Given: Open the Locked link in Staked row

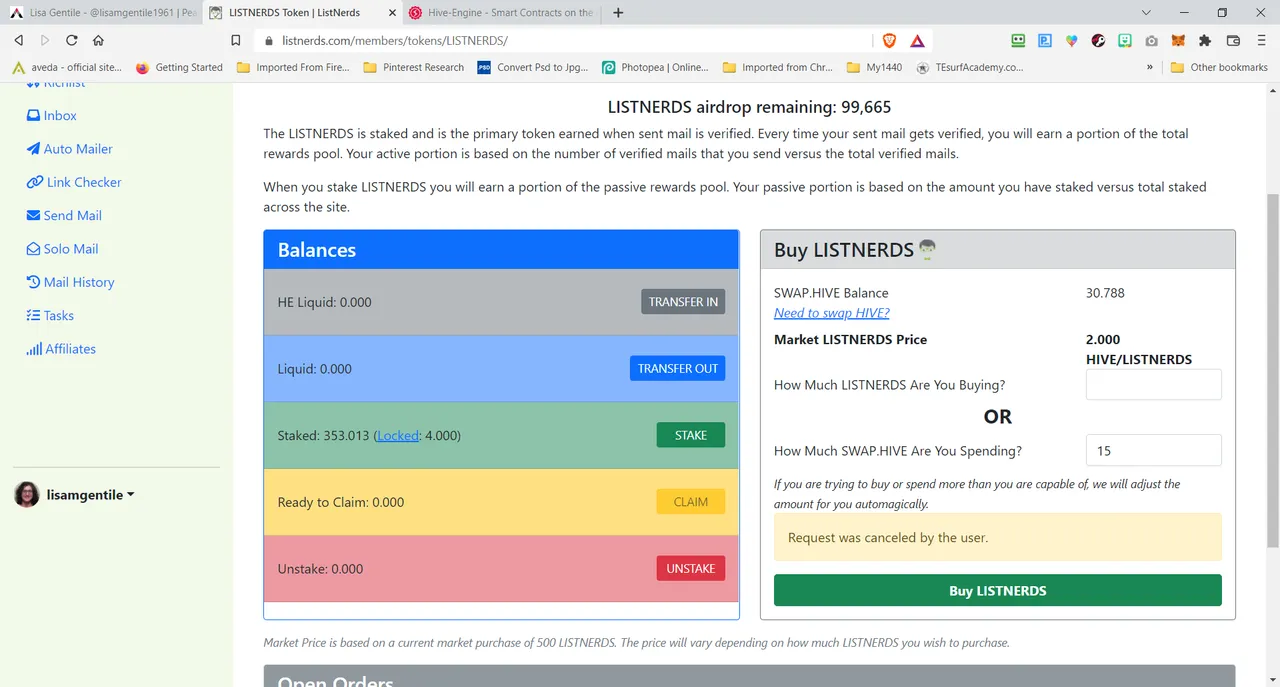Looking at the screenshot, I should [398, 436].
